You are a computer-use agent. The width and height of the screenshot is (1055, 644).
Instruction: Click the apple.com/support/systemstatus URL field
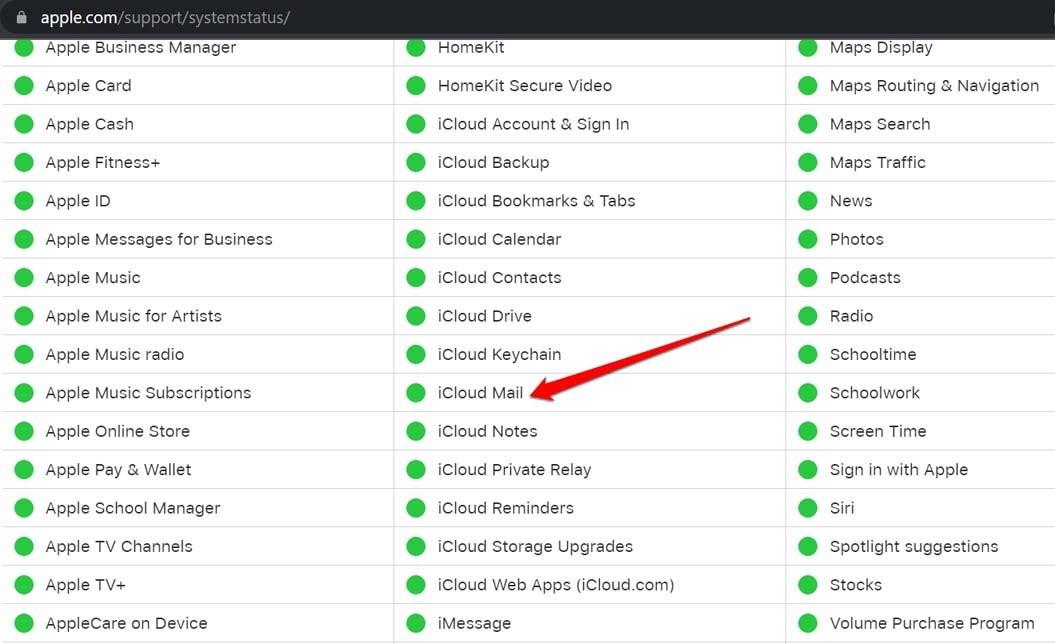click(165, 17)
